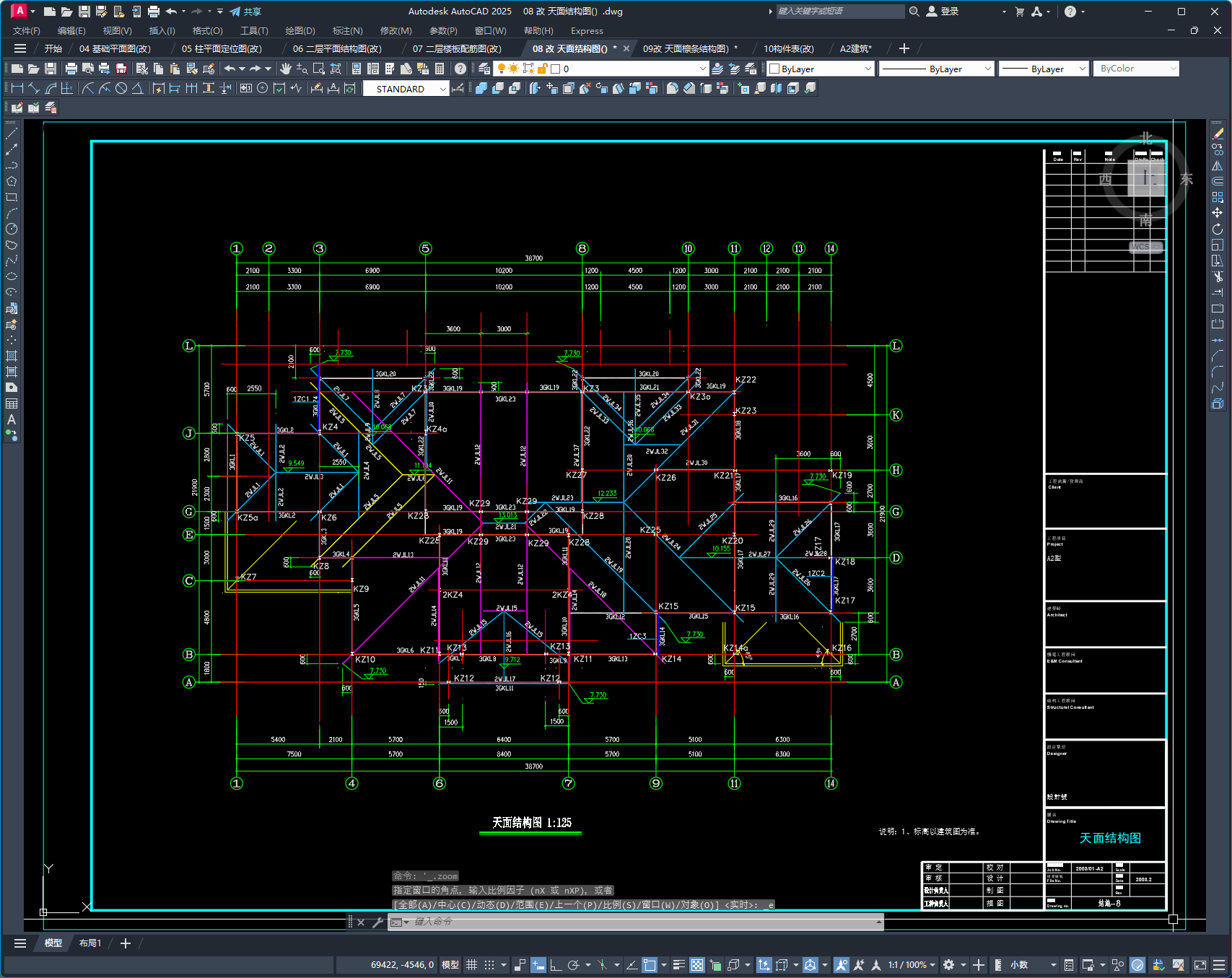Image resolution: width=1232 pixels, height=978 pixels.
Task: Toggle annotation visibility in status bar
Action: (x=841, y=965)
